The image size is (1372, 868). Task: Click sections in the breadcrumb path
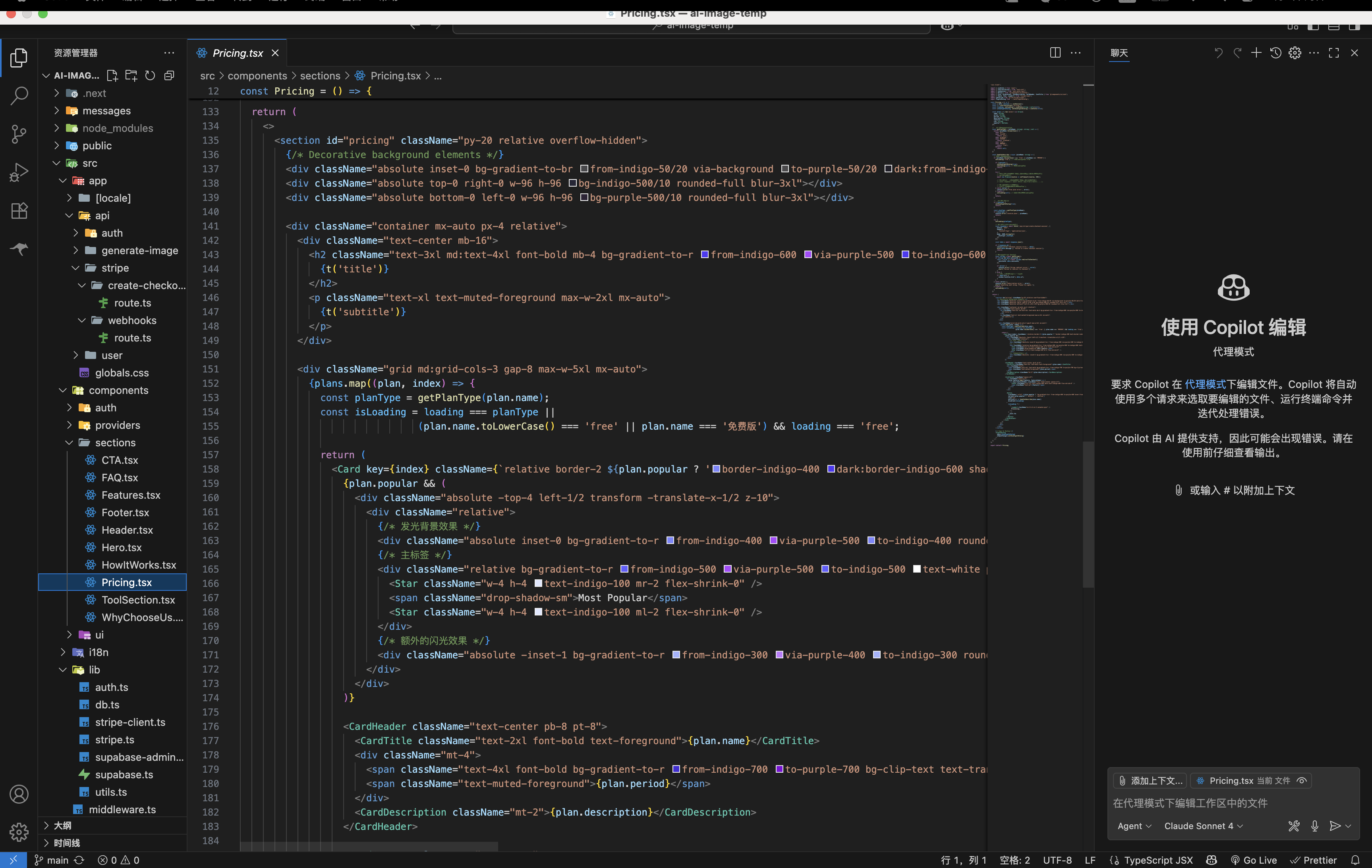[320, 76]
